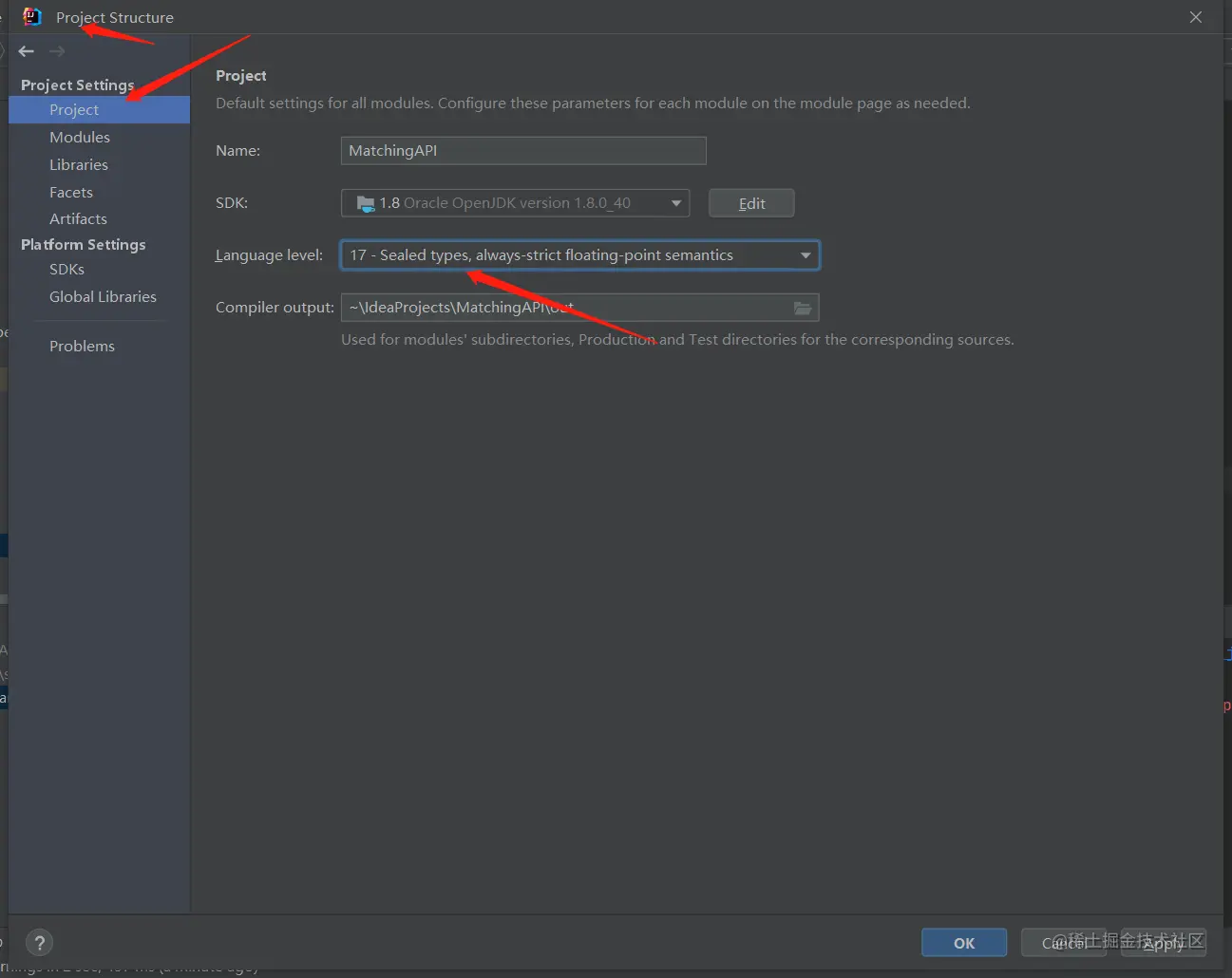Click the Apply button
The image size is (1232, 978).
point(1163,942)
